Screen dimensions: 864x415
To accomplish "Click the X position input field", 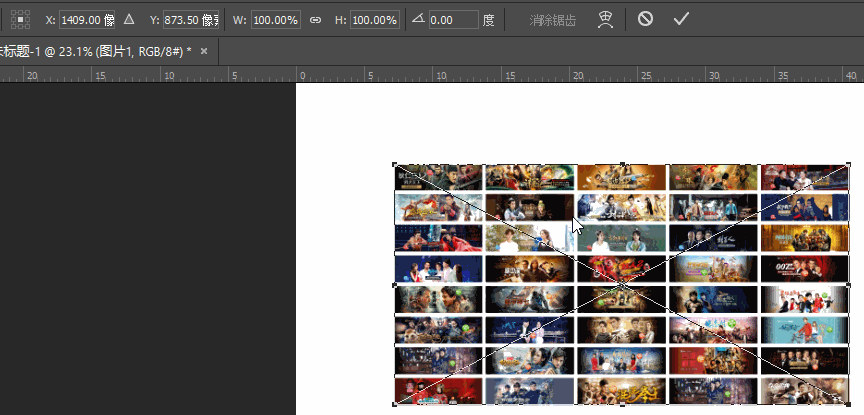I will click(x=87, y=20).
